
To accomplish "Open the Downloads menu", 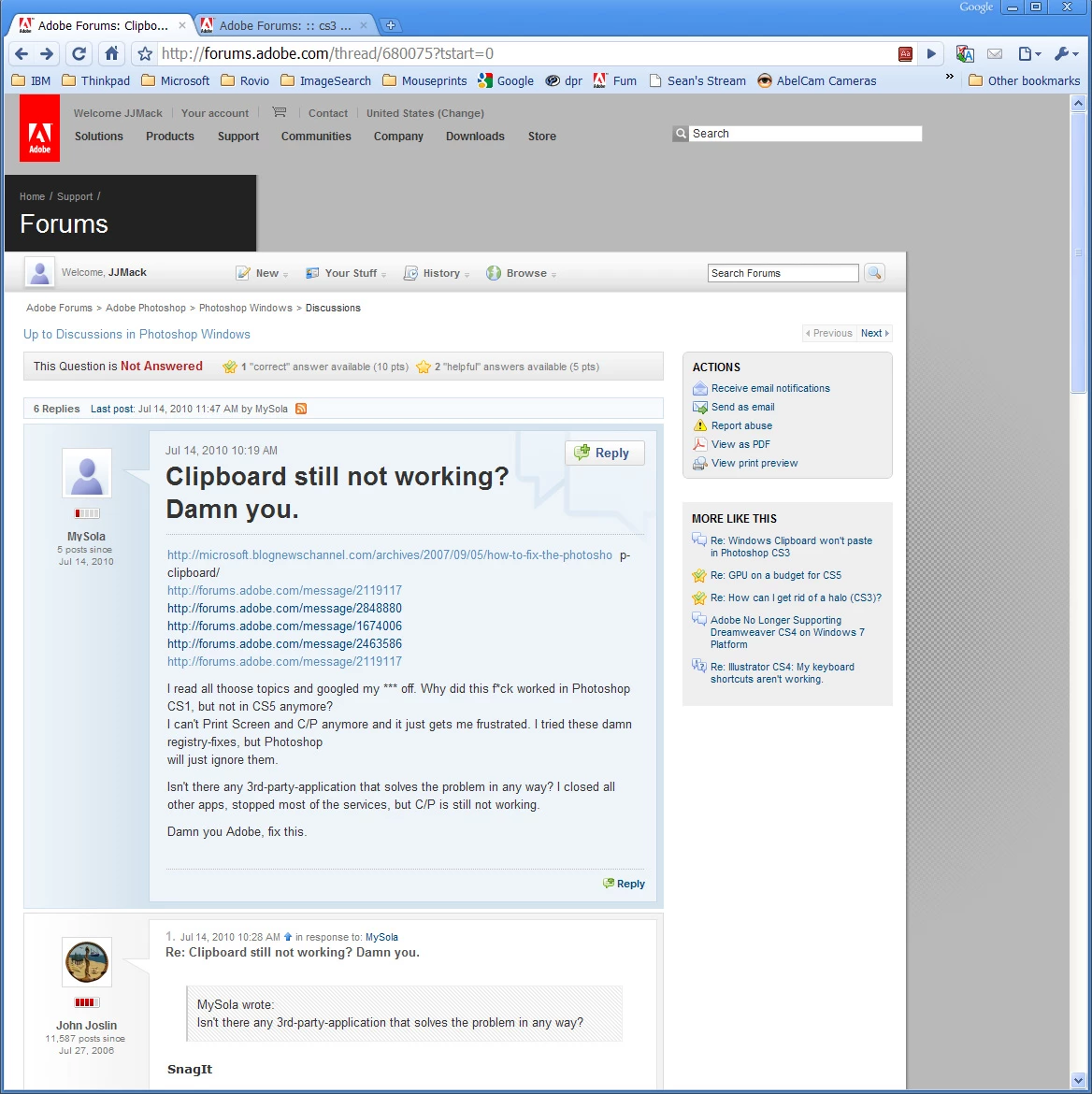I will point(475,137).
